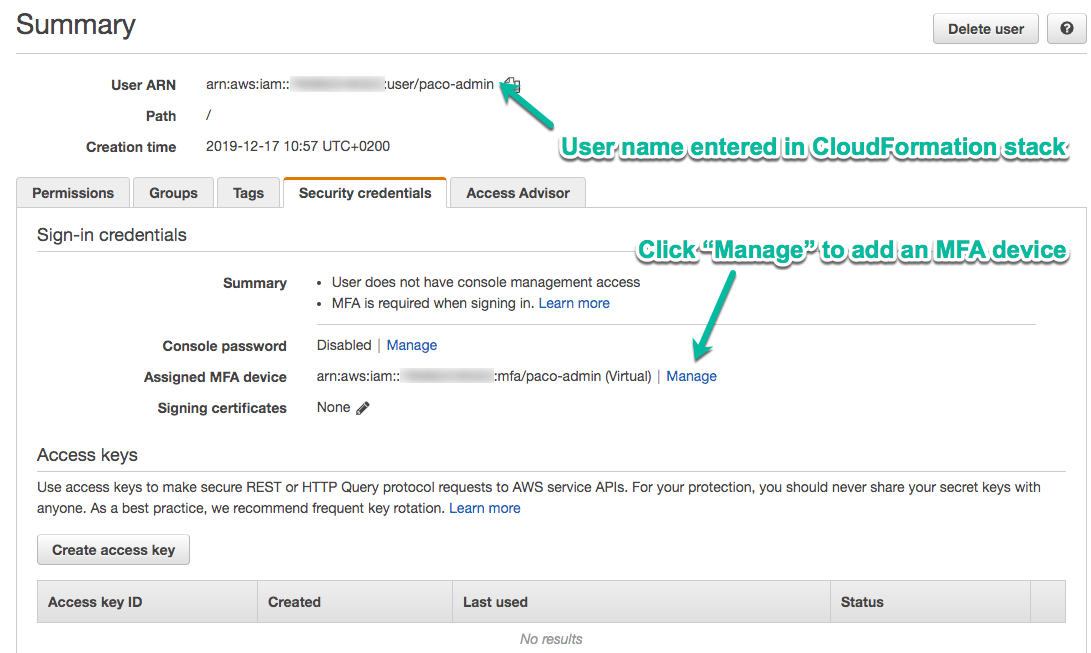Click the Sign-in credentials section heading

pos(111,235)
